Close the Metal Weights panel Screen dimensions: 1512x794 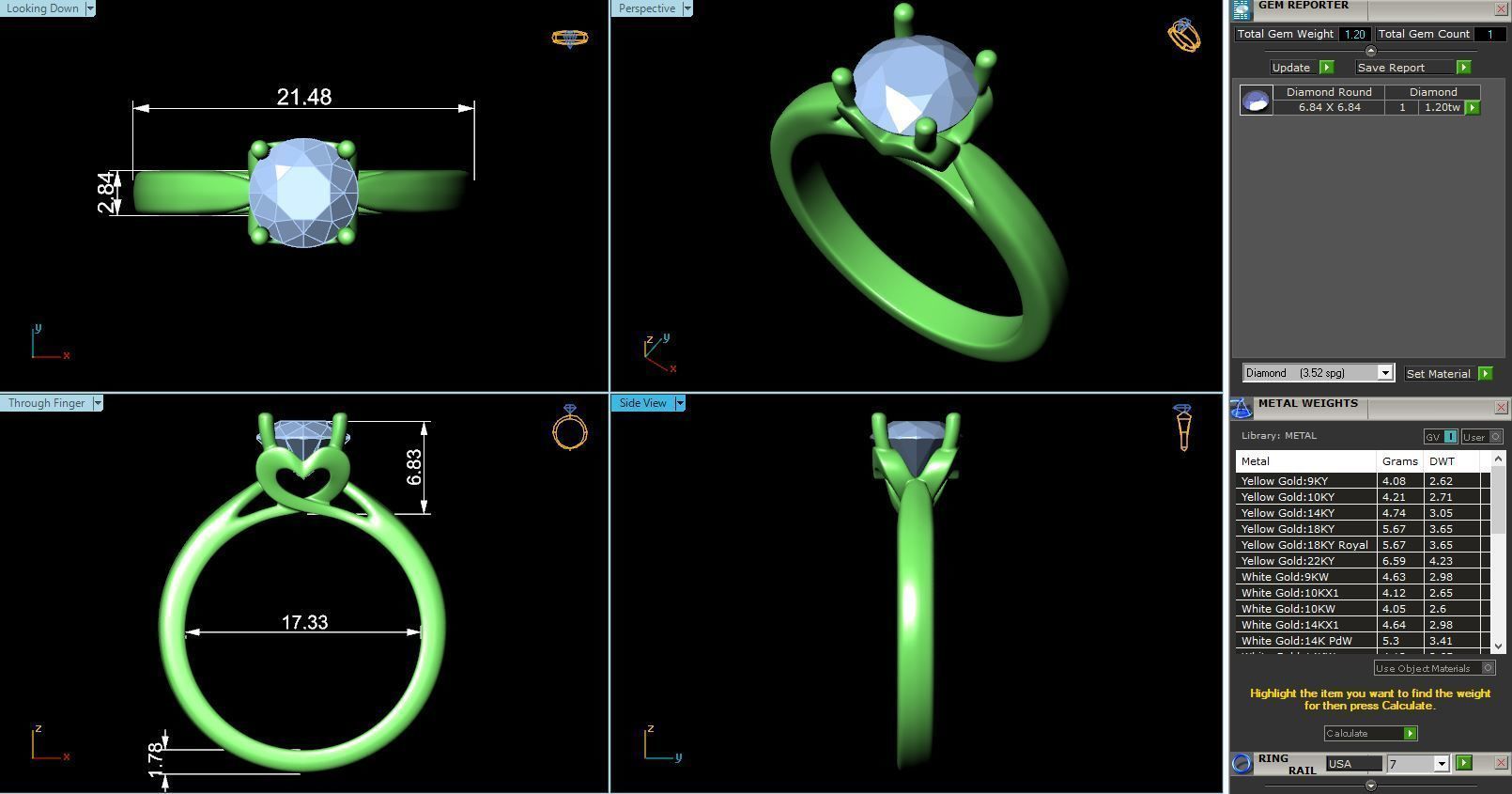point(1500,408)
